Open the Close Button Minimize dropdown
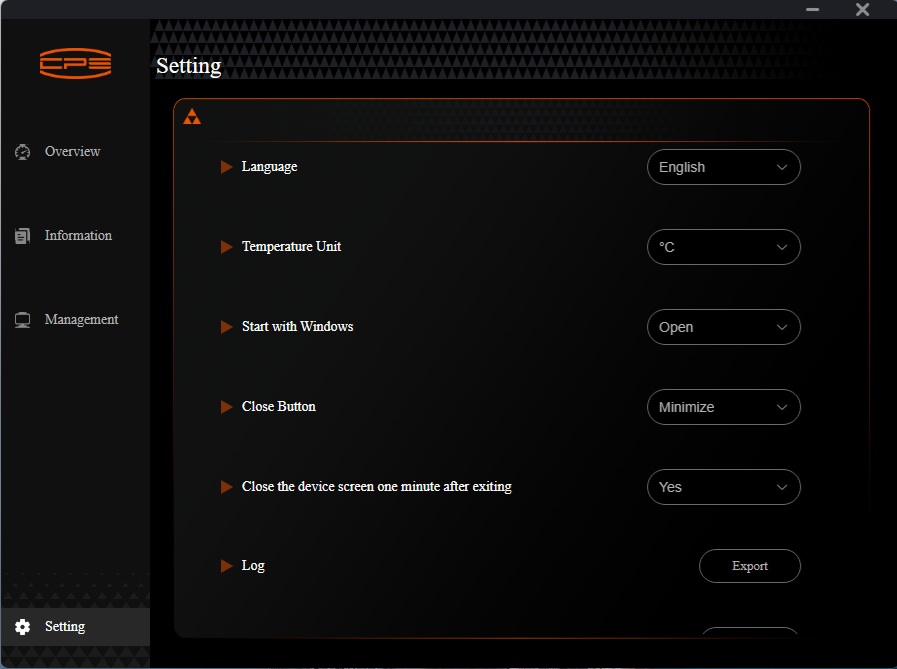The height and width of the screenshot is (669, 897). (724, 407)
